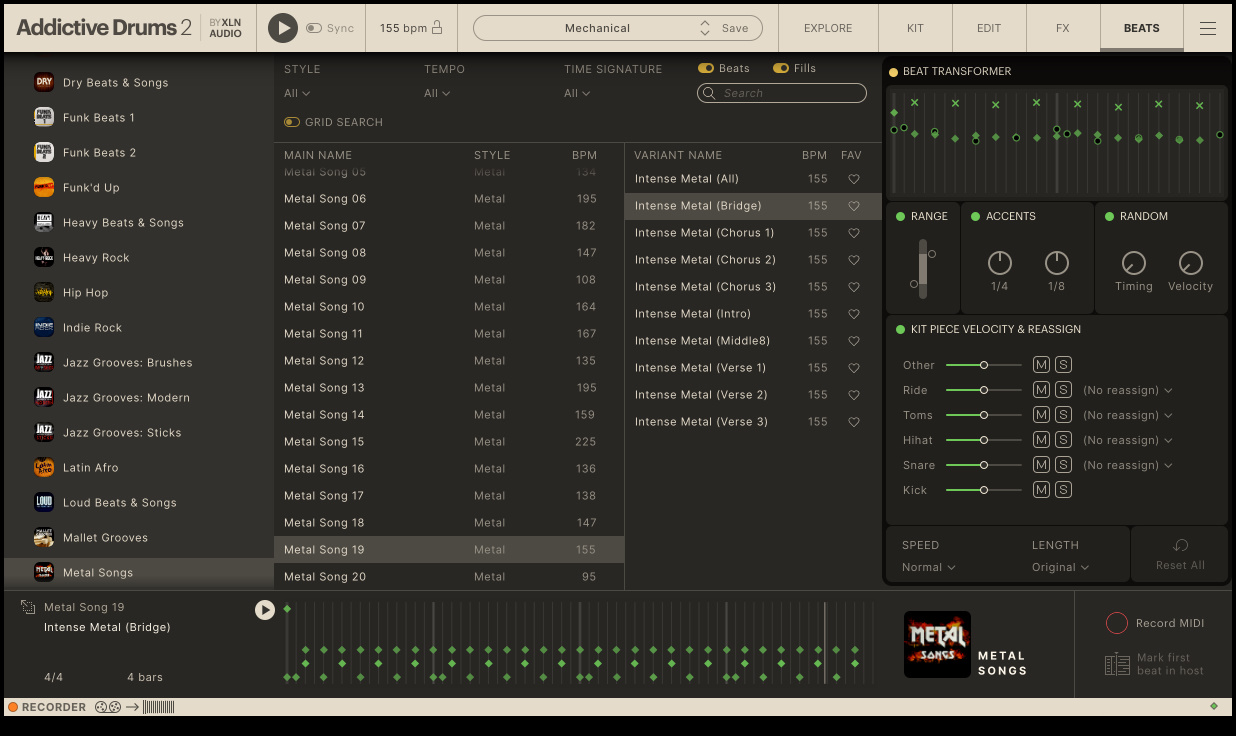
Task: Select the Metal Songs pack icon
Action: pos(44,572)
